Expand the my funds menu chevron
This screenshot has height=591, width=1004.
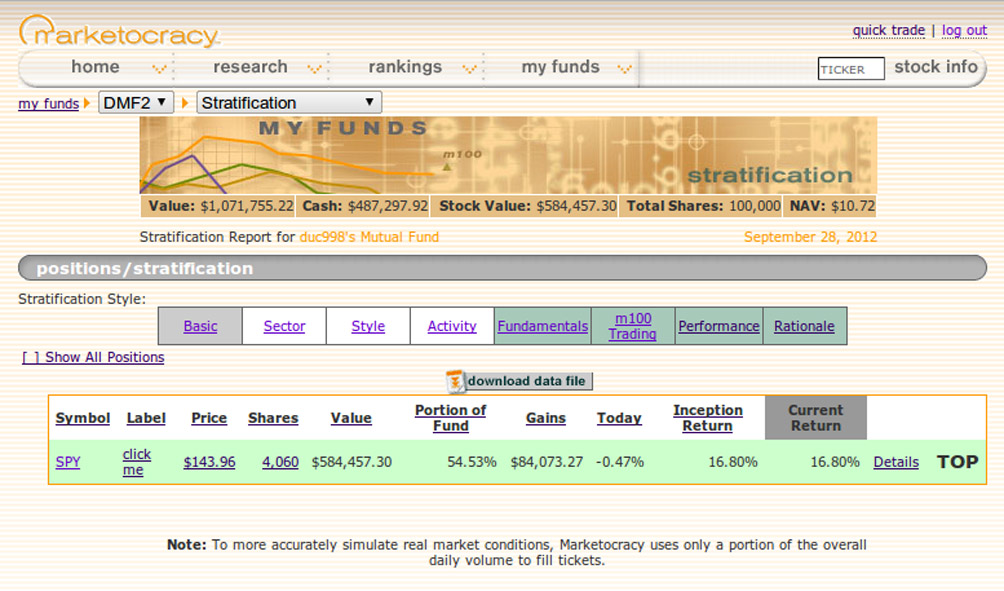[x=624, y=69]
